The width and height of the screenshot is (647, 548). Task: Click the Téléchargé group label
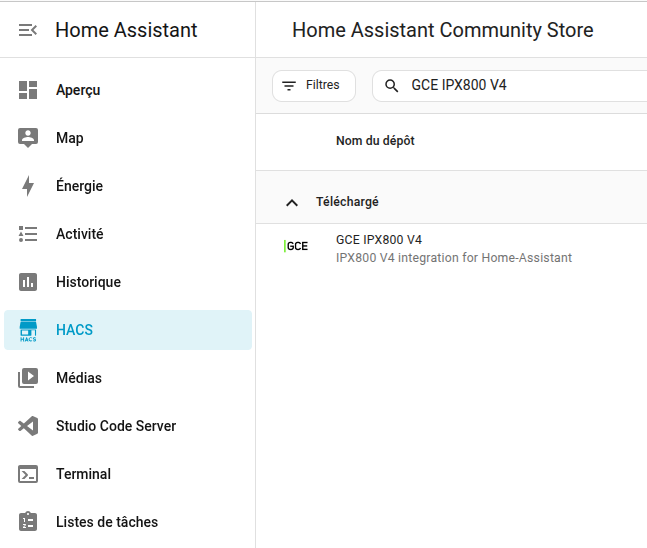point(347,202)
